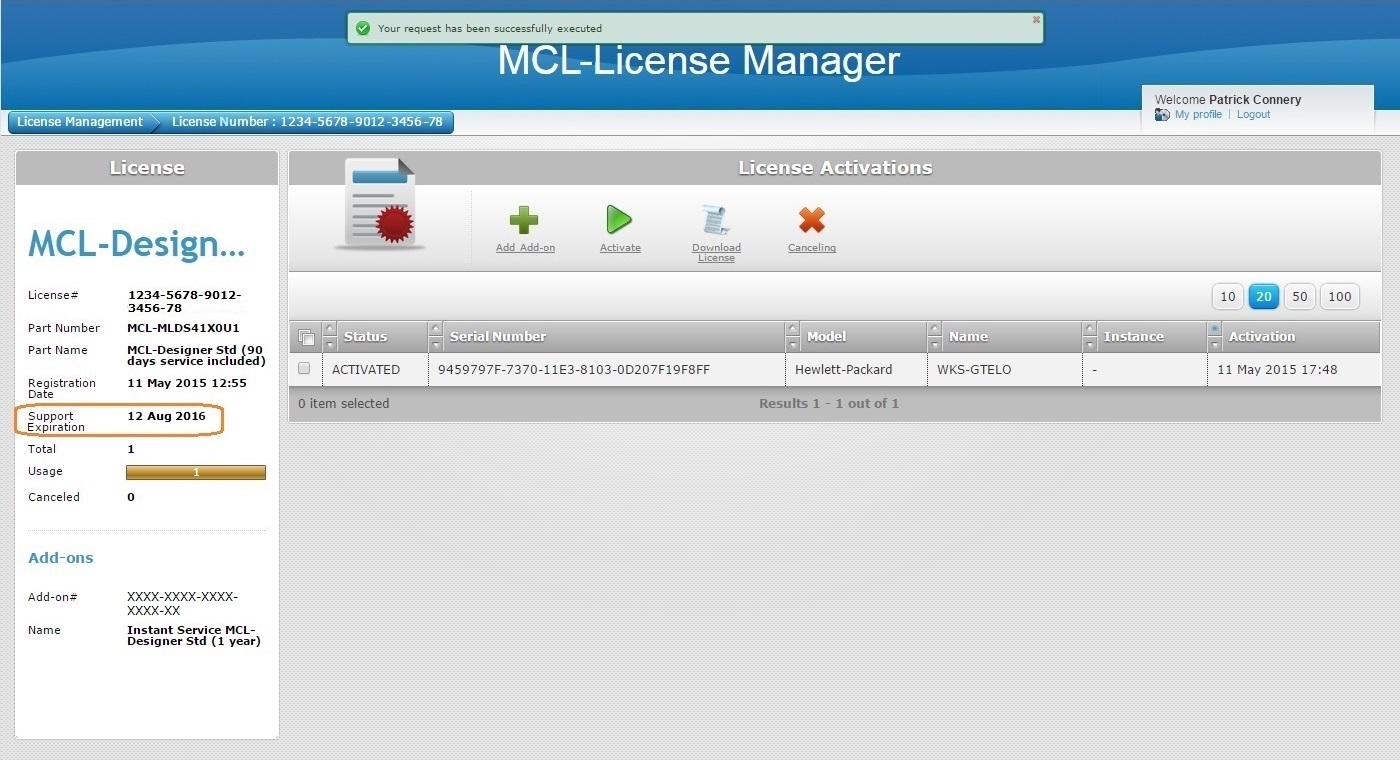This screenshot has width=1400, height=760.
Task: Close the success notification banner
Action: tap(1036, 19)
